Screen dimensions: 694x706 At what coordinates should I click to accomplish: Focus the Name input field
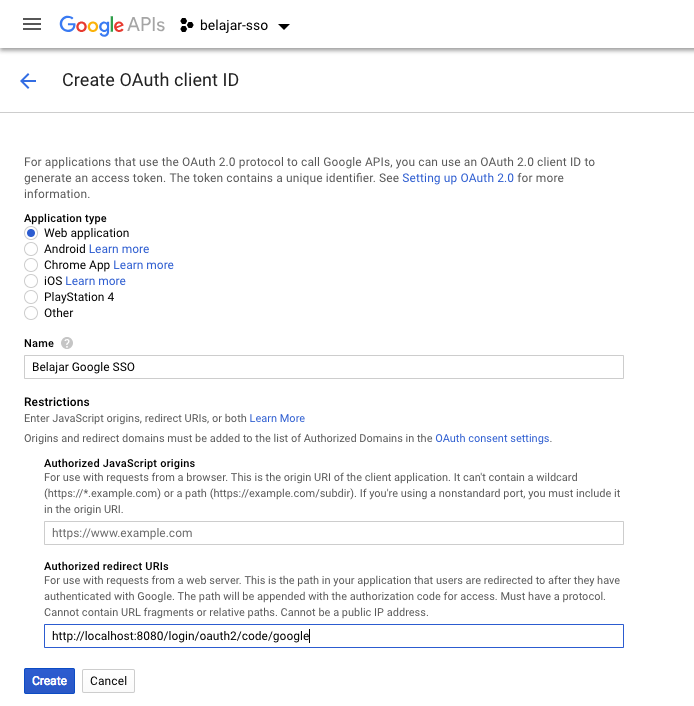pos(324,367)
